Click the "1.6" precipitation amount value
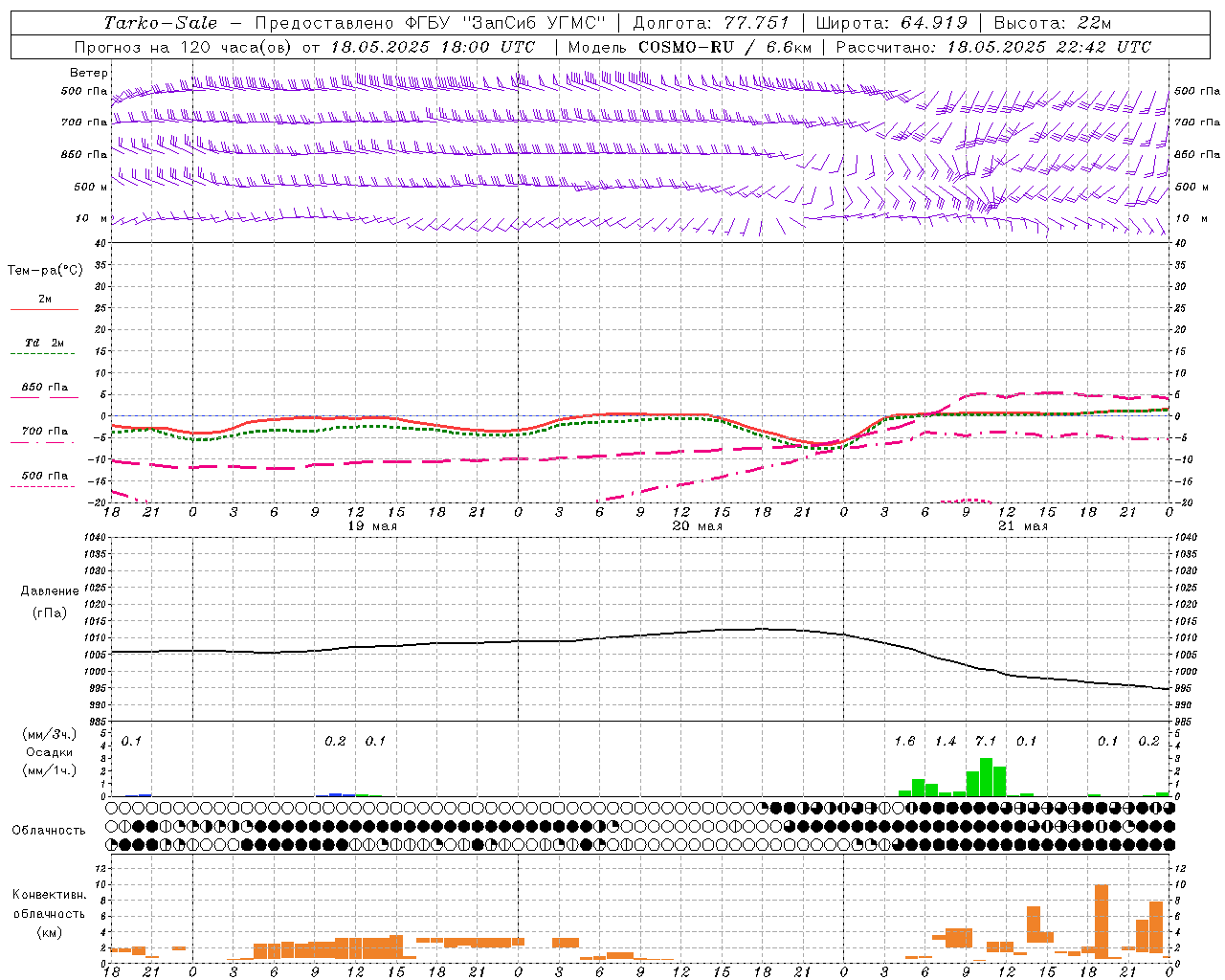 pos(904,741)
